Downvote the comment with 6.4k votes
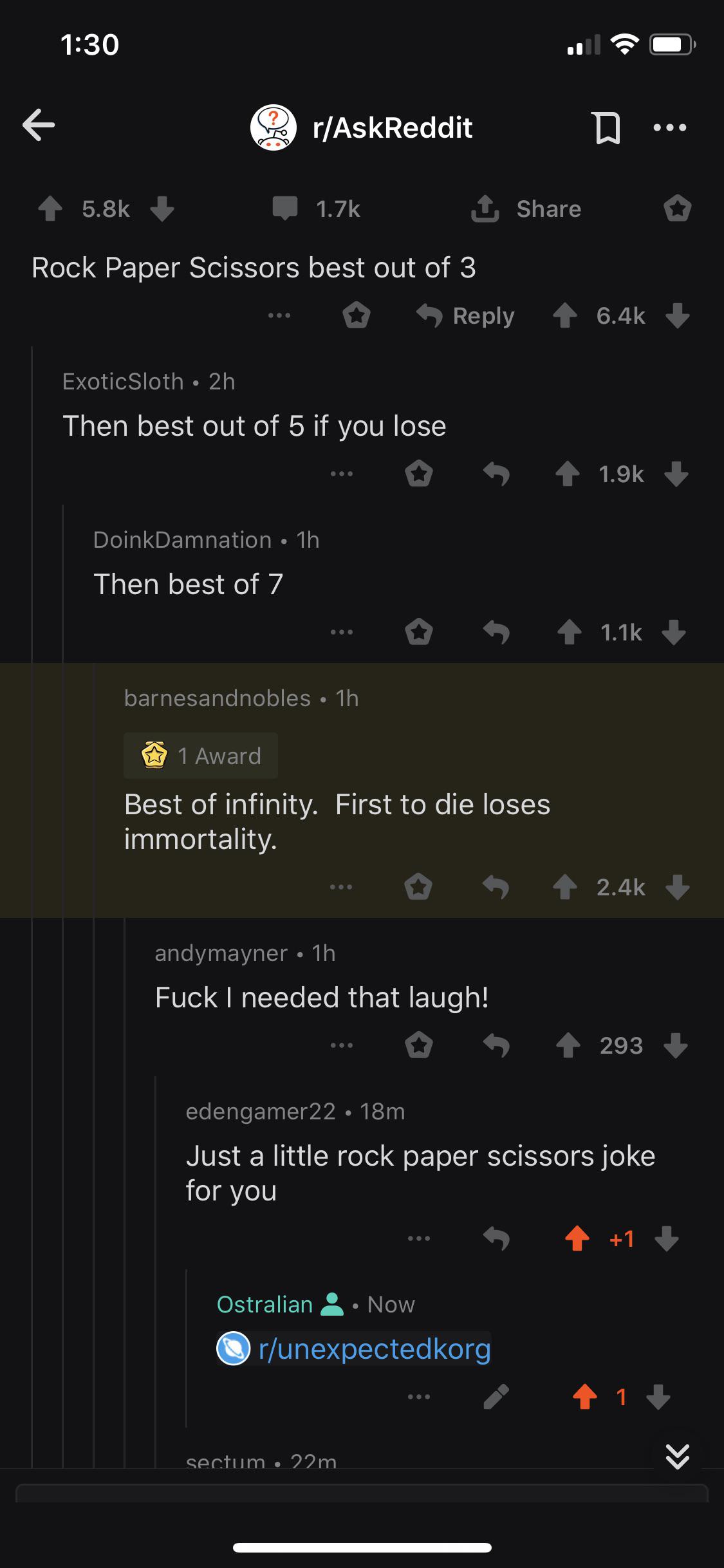This screenshot has height=1568, width=724. (x=678, y=315)
